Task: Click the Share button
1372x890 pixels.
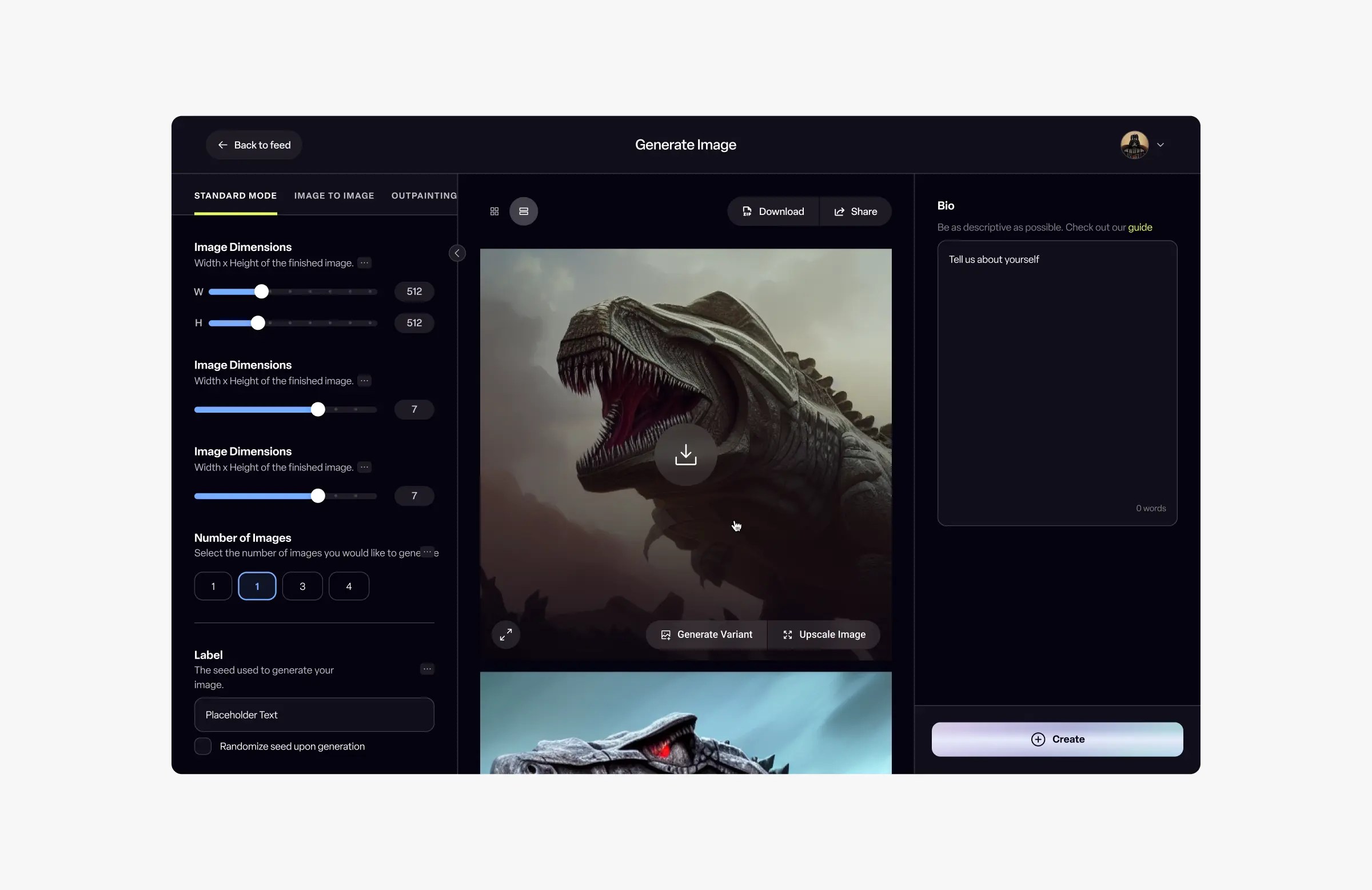Action: 855,211
